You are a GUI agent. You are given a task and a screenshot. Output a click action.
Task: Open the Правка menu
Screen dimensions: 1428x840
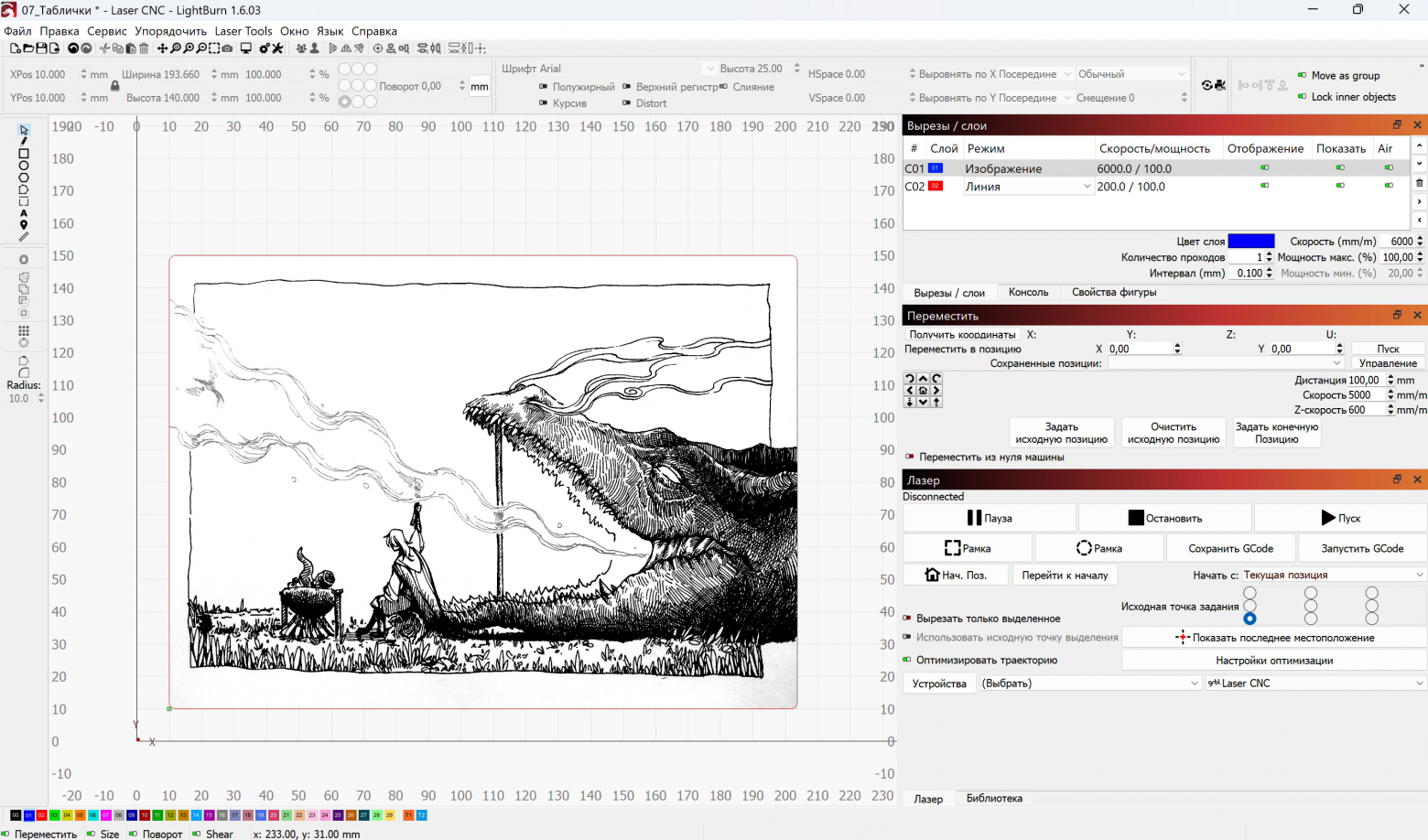(x=59, y=31)
